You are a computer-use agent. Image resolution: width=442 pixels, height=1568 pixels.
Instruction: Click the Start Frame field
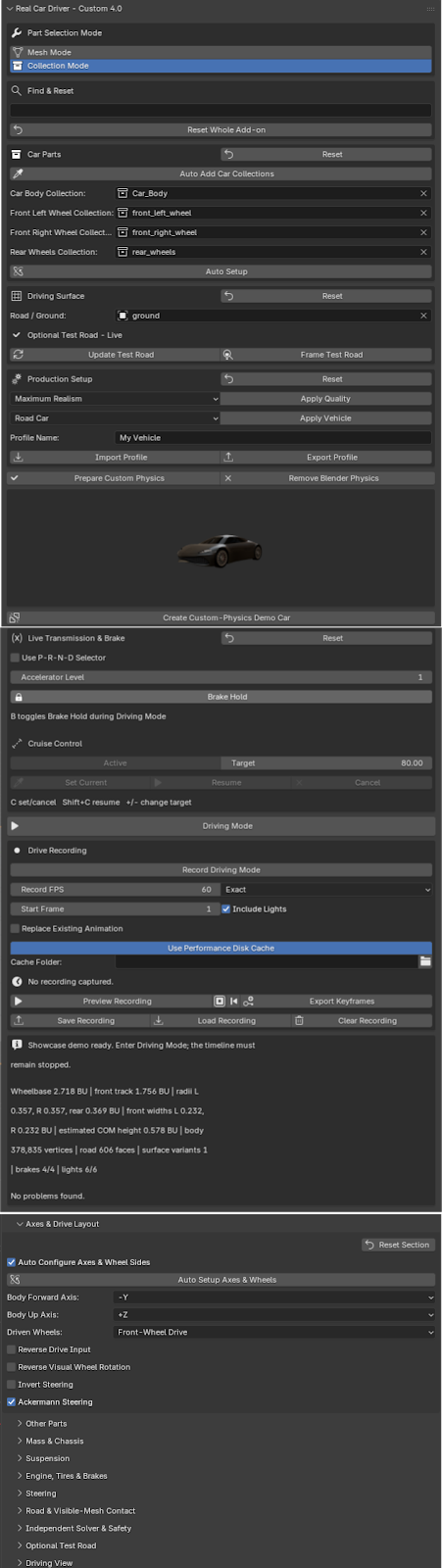(x=115, y=909)
